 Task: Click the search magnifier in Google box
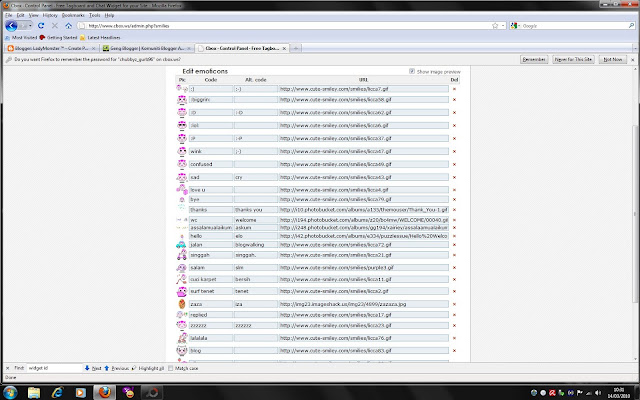pyautogui.click(x=631, y=26)
